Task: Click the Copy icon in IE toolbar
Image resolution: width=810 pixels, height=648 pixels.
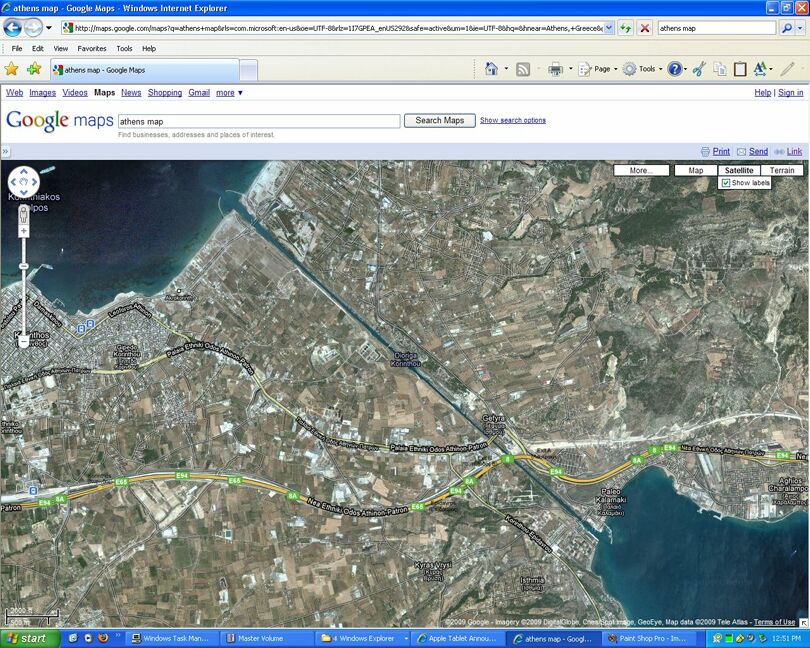Action: [x=720, y=69]
